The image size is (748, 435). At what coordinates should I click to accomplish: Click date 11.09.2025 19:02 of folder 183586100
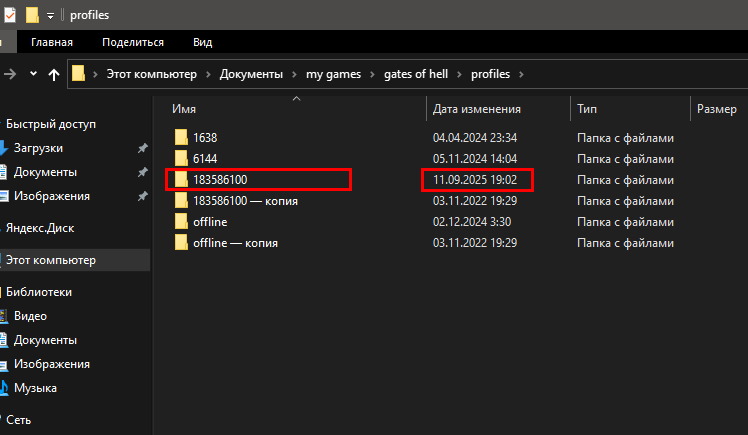coord(475,180)
